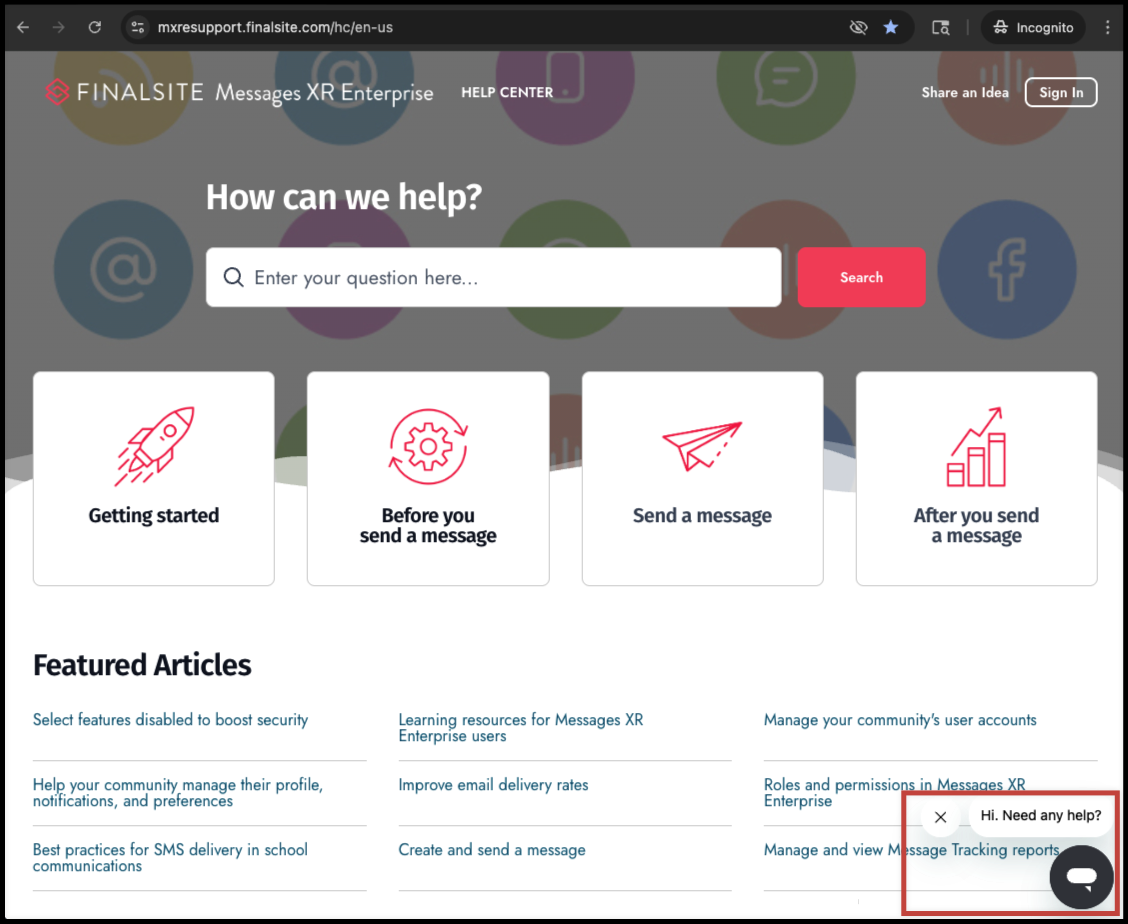The height and width of the screenshot is (924, 1128).
Task: Bookmark page with the star icon
Action: 891,27
